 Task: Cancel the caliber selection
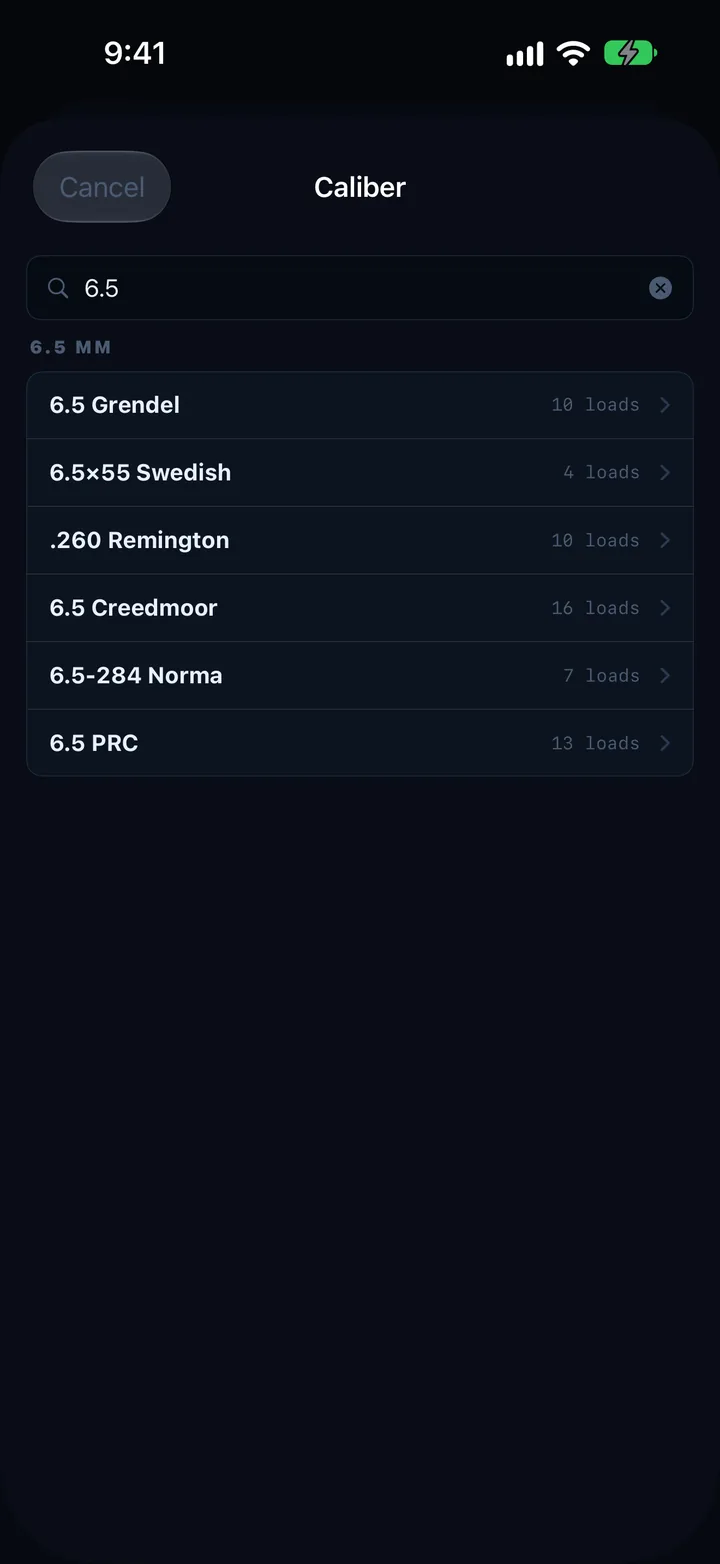102,187
